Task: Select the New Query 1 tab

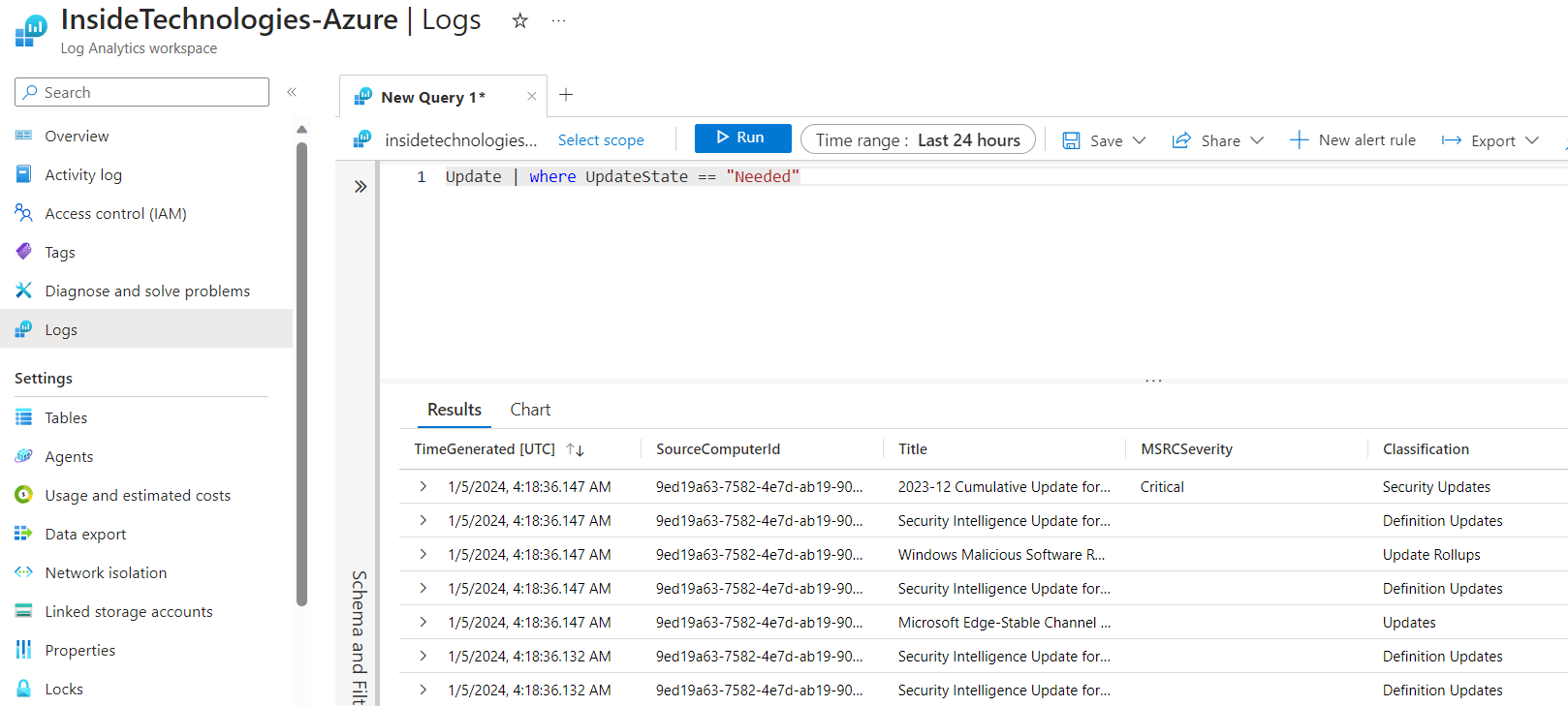Action: click(432, 97)
